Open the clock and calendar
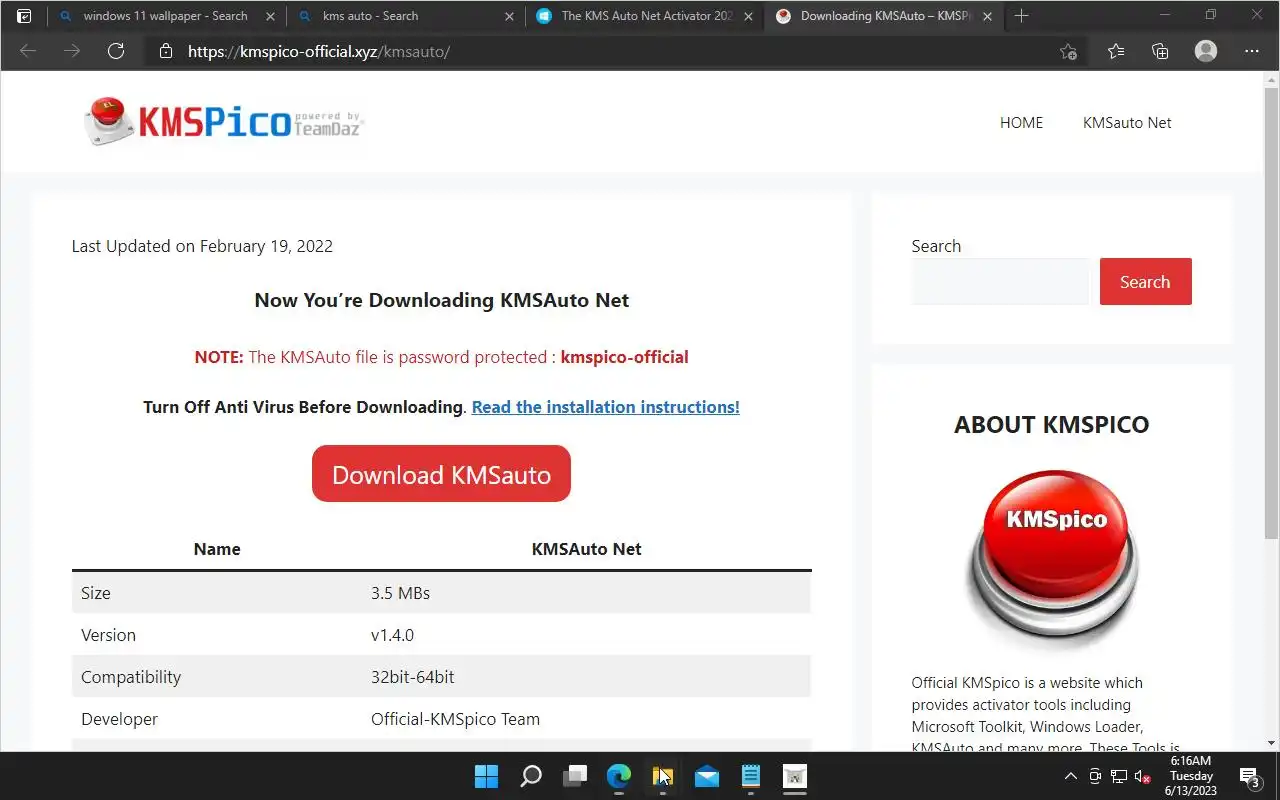 click(1191, 776)
